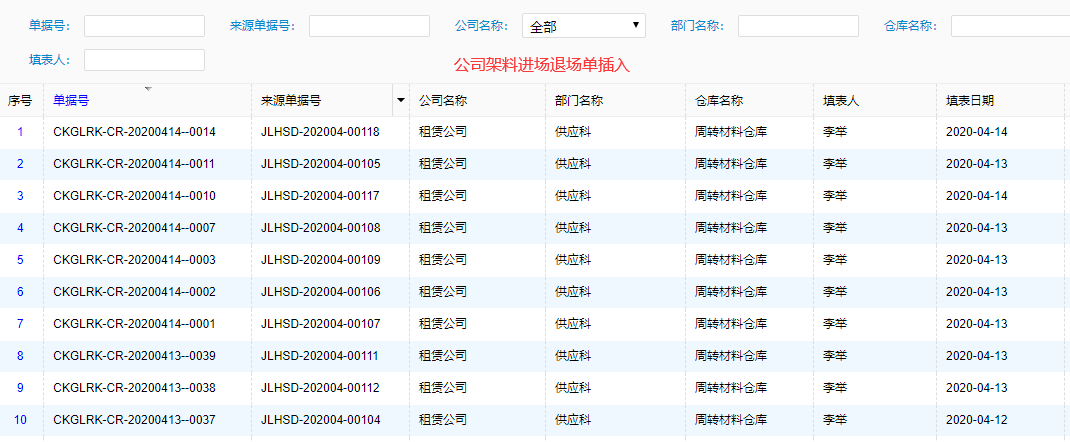1070x442 pixels.
Task: Open row number 3 link
Action: pos(20,196)
